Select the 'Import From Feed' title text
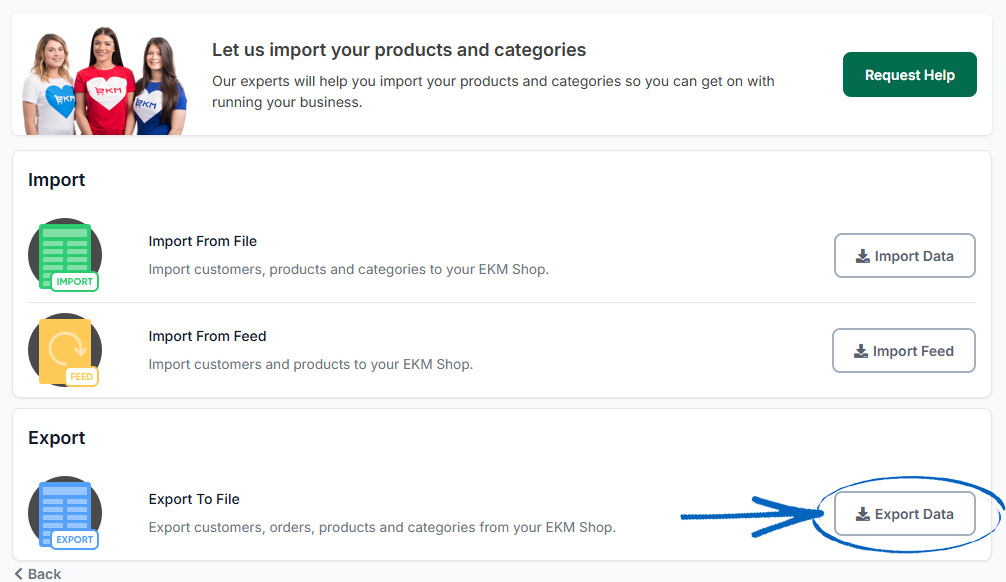 [x=207, y=336]
